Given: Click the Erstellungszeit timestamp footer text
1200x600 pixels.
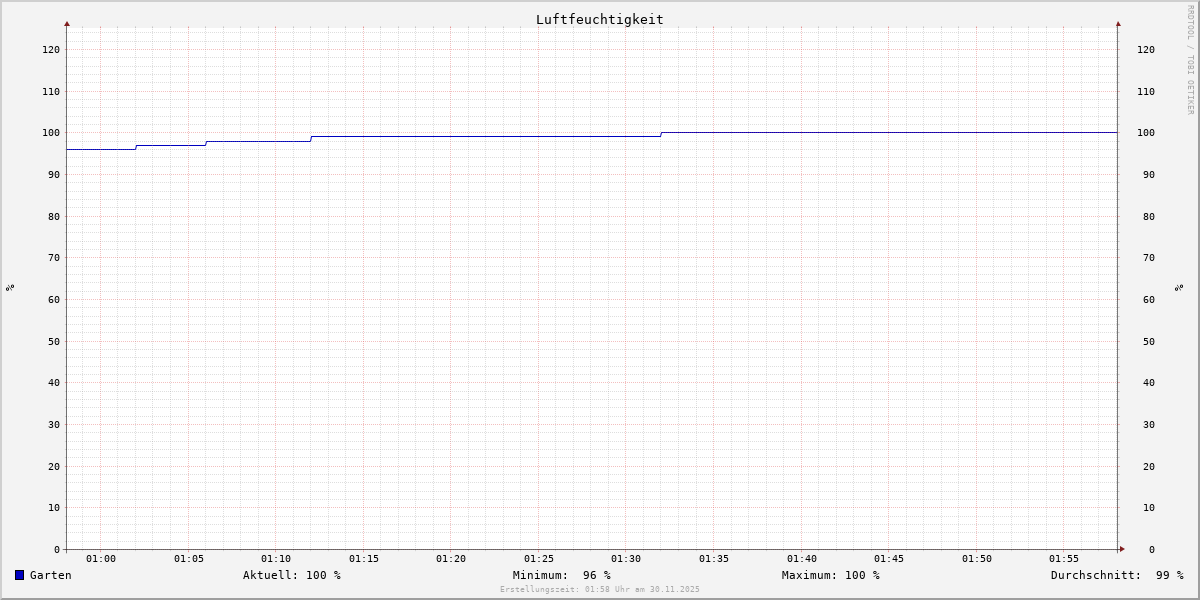Looking at the screenshot, I should tap(600, 590).
